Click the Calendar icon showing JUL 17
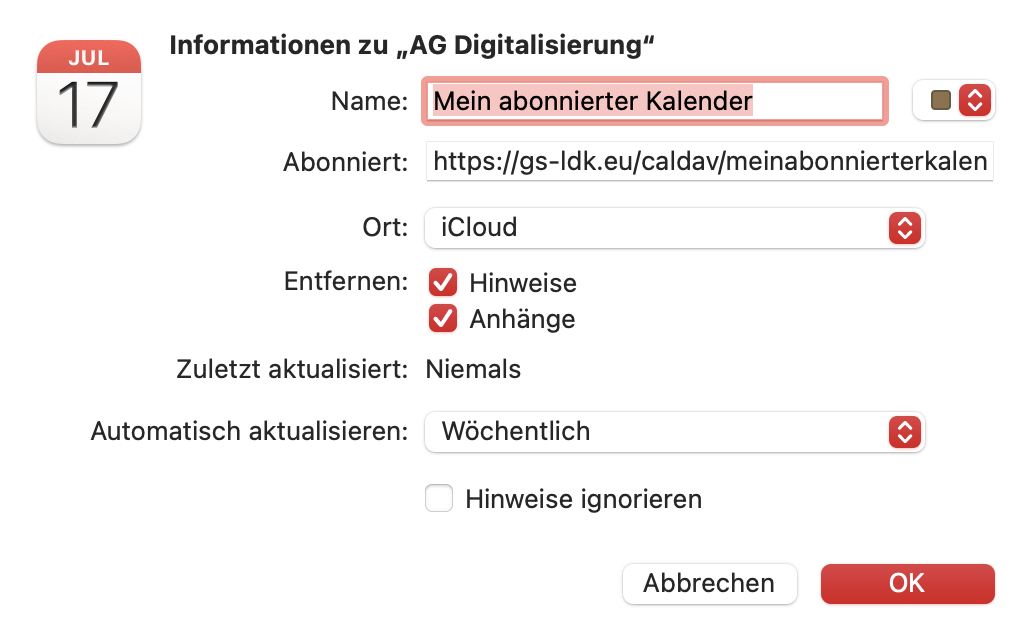The height and width of the screenshot is (629, 1020). (88, 92)
